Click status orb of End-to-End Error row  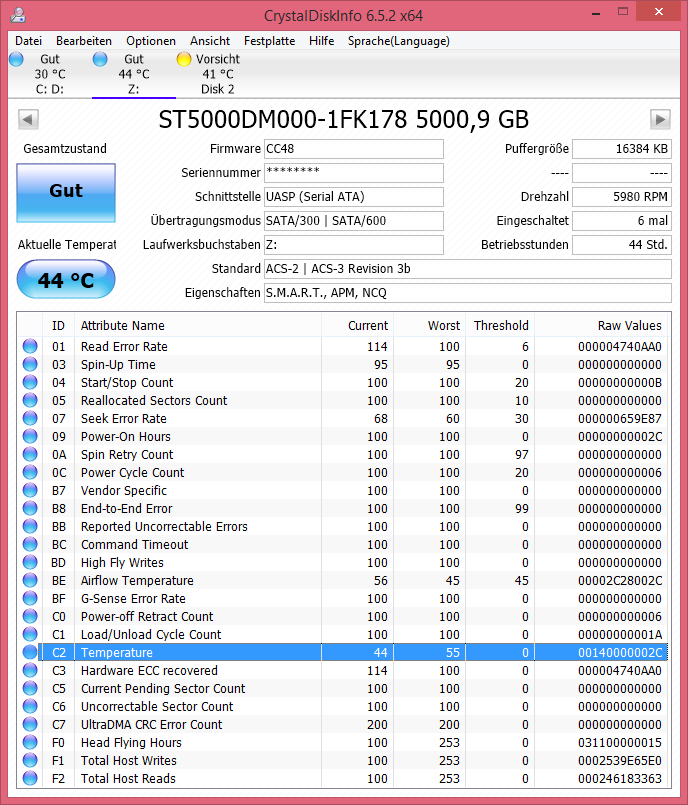[x=30, y=508]
